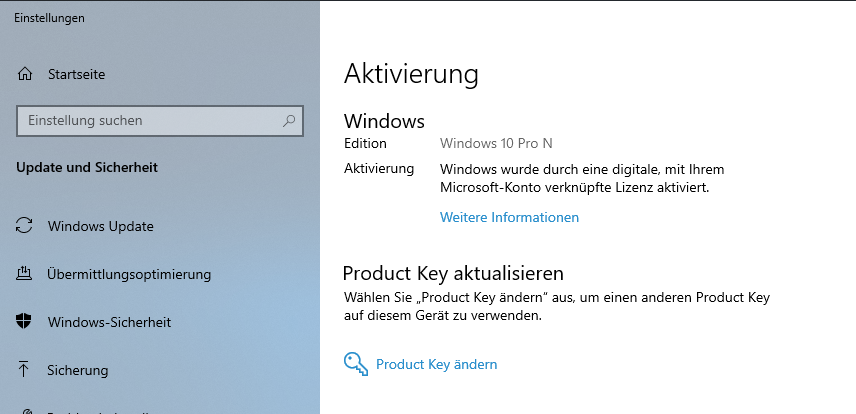Click the magnifier icon in search box
856x414 pixels.
coord(289,121)
